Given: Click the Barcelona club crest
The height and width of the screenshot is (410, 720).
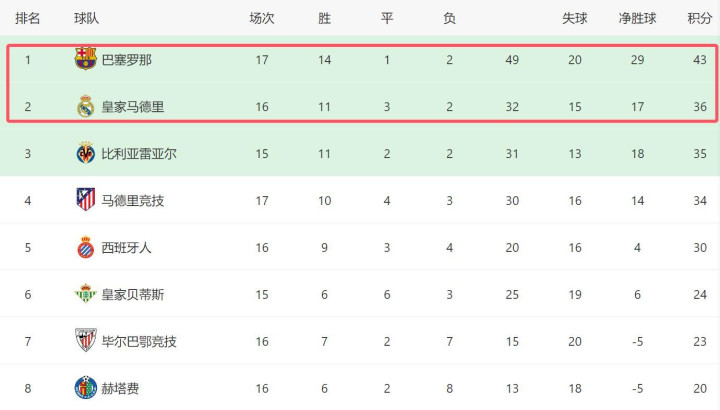Looking at the screenshot, I should pyautogui.click(x=86, y=59).
